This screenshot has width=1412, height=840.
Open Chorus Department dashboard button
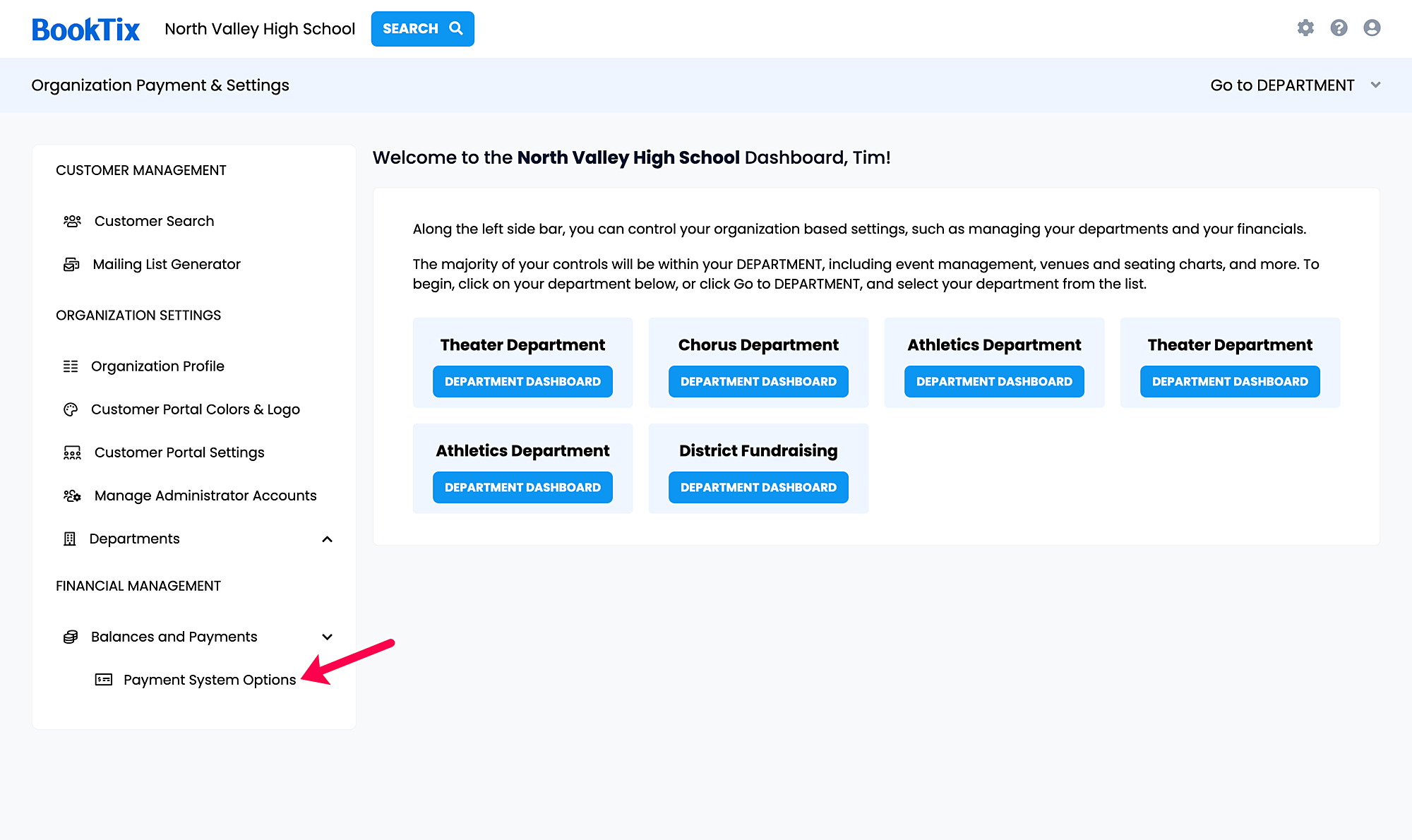[758, 381]
